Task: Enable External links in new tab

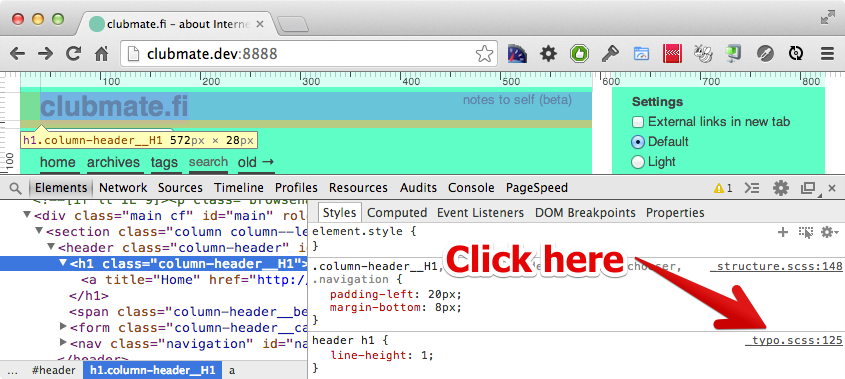Action: pos(638,122)
